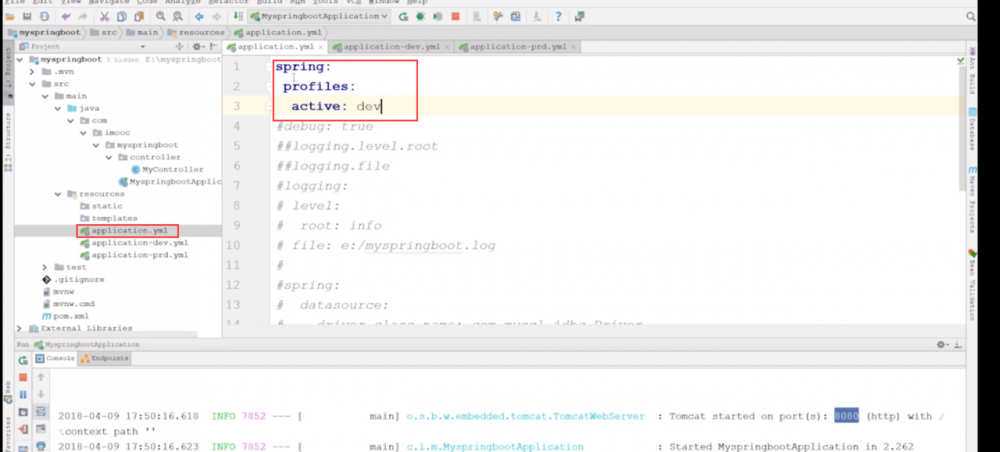
Task: Switch to the Endpoints tab
Action: (105, 358)
